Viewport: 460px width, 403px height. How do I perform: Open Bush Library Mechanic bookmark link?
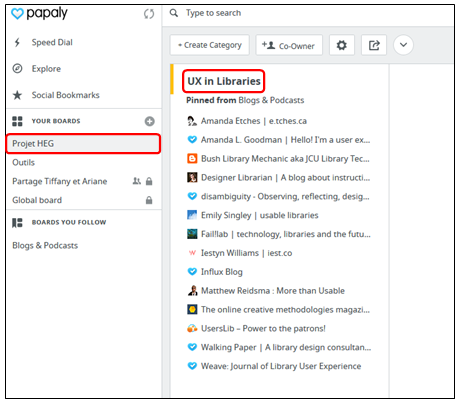coord(285,159)
